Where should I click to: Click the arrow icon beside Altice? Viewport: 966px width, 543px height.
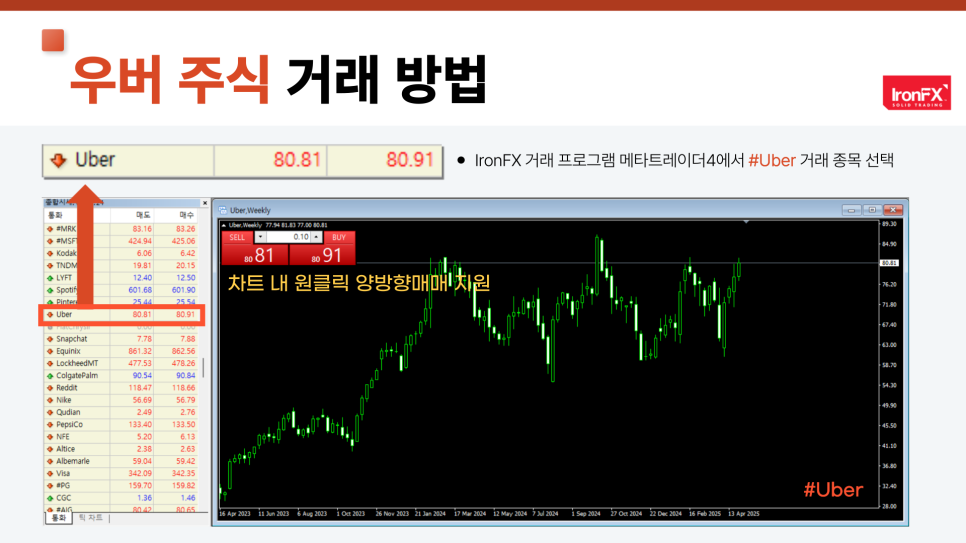coord(50,449)
